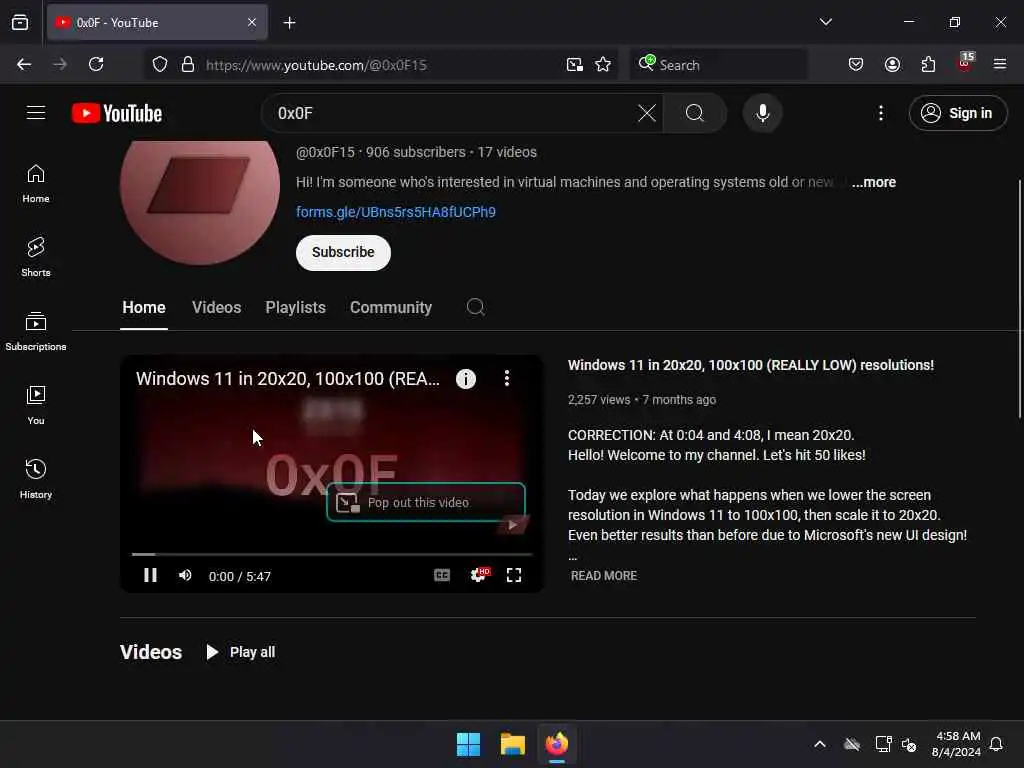Subscribe to the 0x0F channel
Viewport: 1024px width, 768px height.
coord(344,252)
